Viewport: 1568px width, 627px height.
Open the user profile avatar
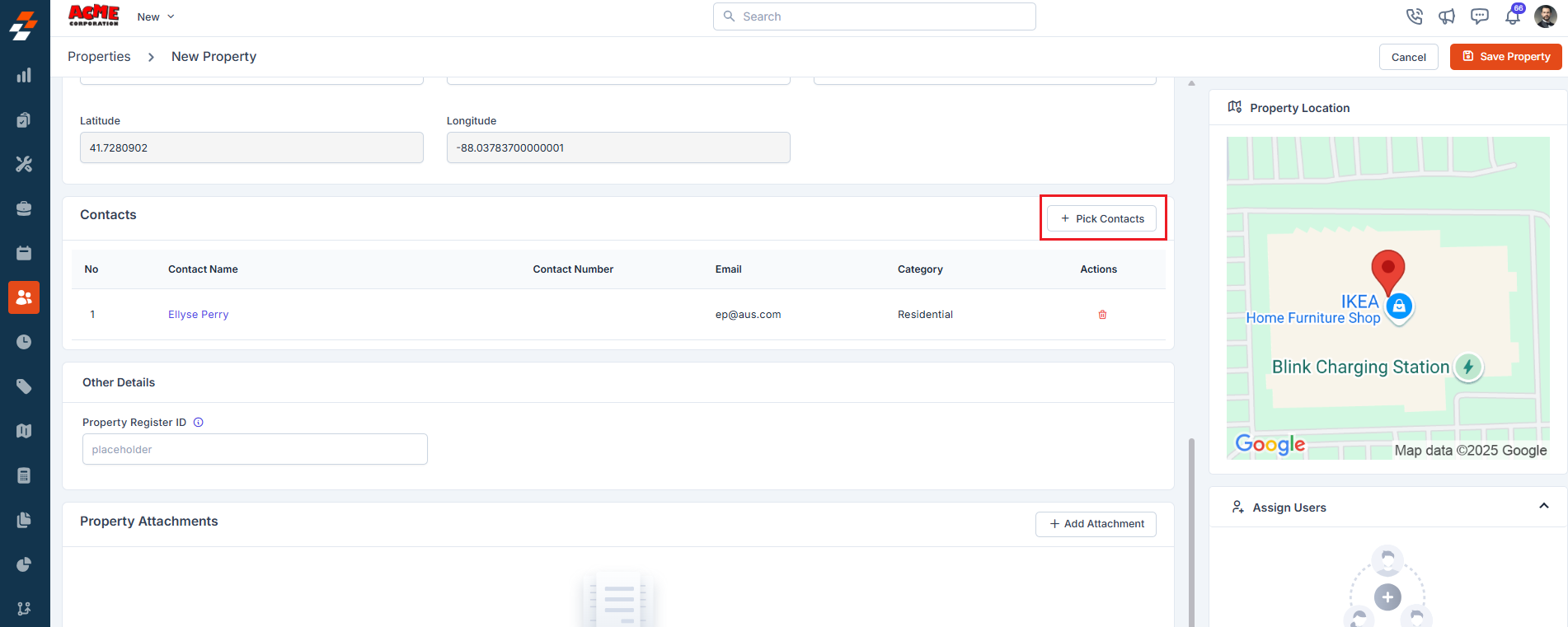(x=1546, y=16)
